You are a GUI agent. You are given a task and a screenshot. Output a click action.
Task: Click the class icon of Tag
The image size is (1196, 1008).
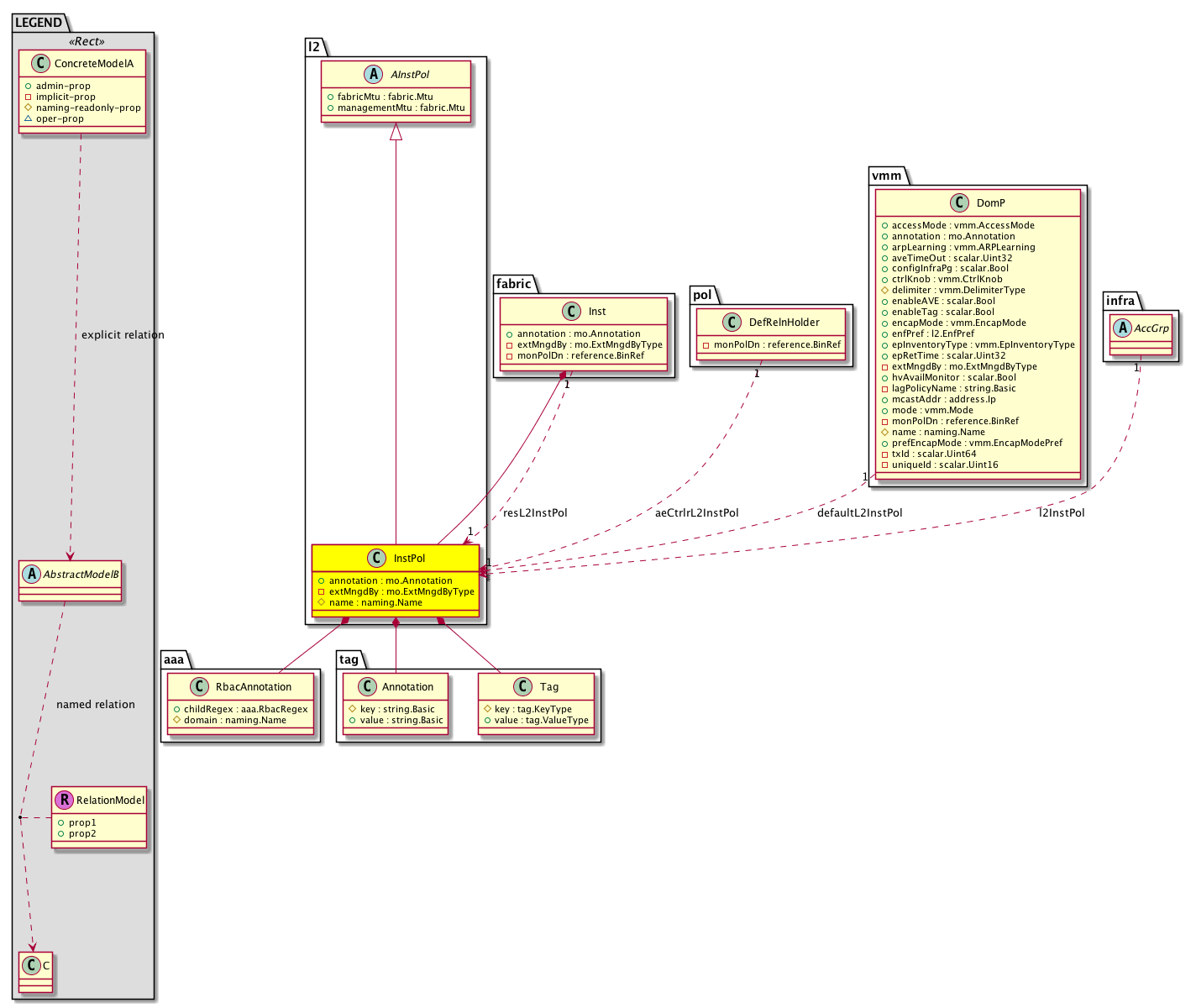click(523, 686)
